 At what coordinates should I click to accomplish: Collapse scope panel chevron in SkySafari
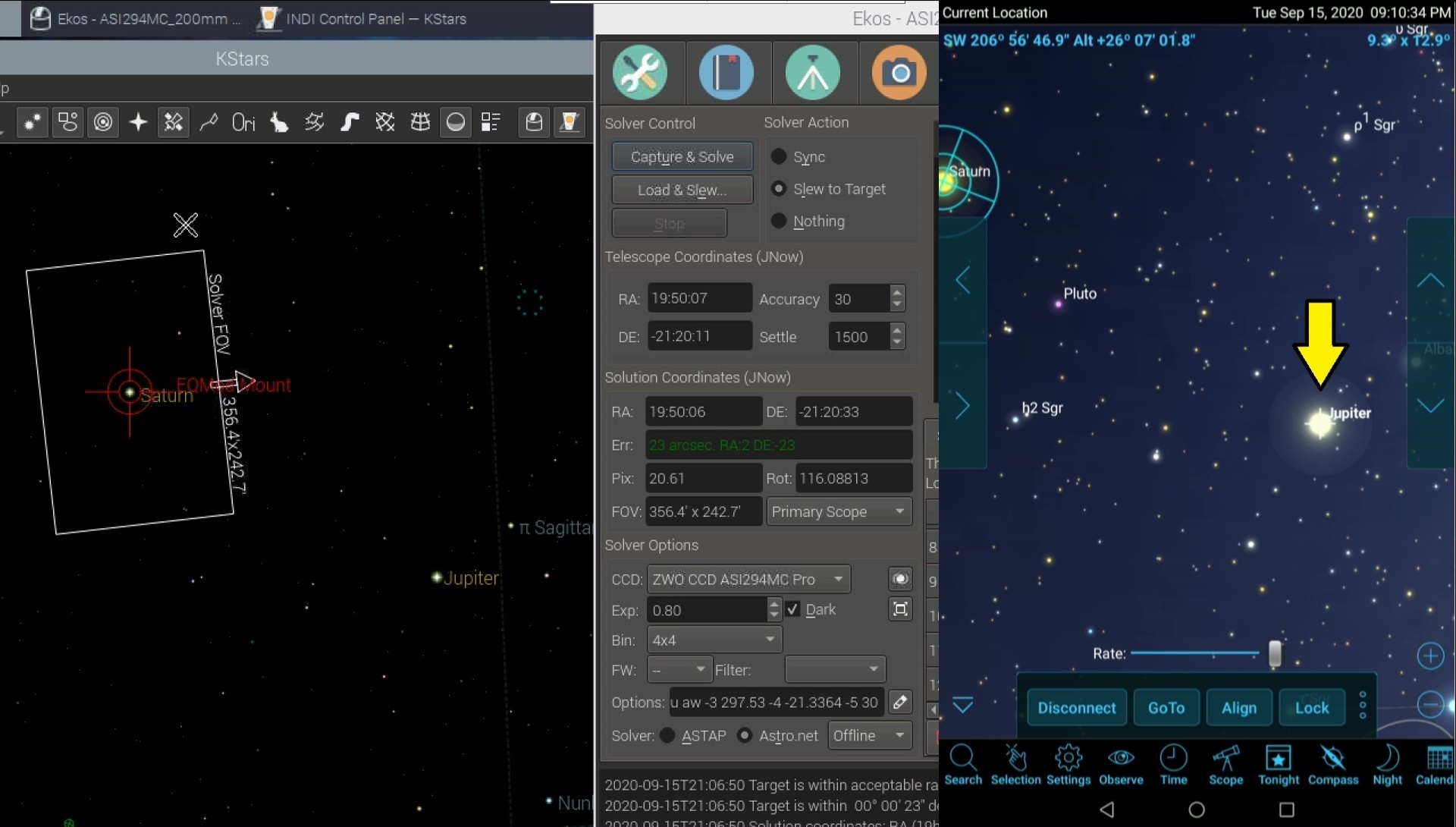963,706
